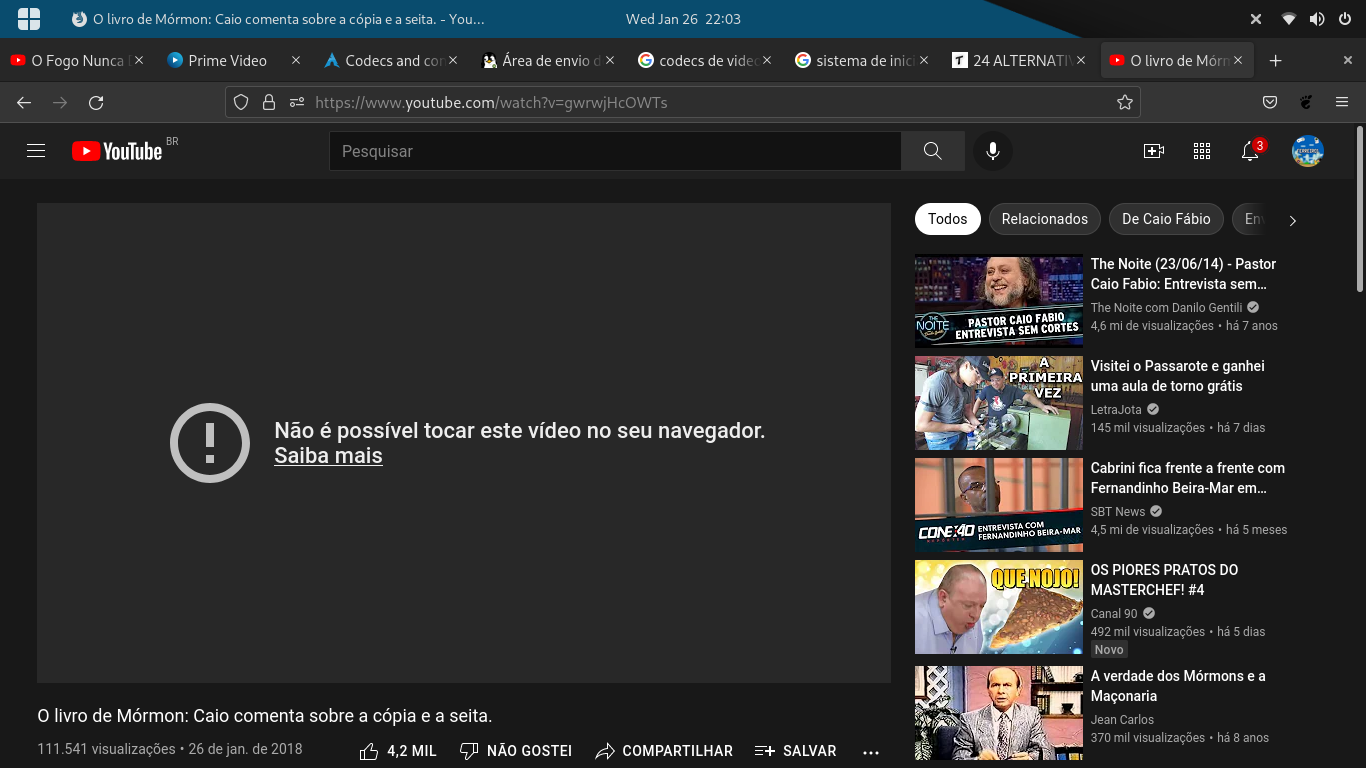Open The Noite com Danilo Gentili channel
Screen dimensions: 1366x768
pyautogui.click(x=1166, y=307)
